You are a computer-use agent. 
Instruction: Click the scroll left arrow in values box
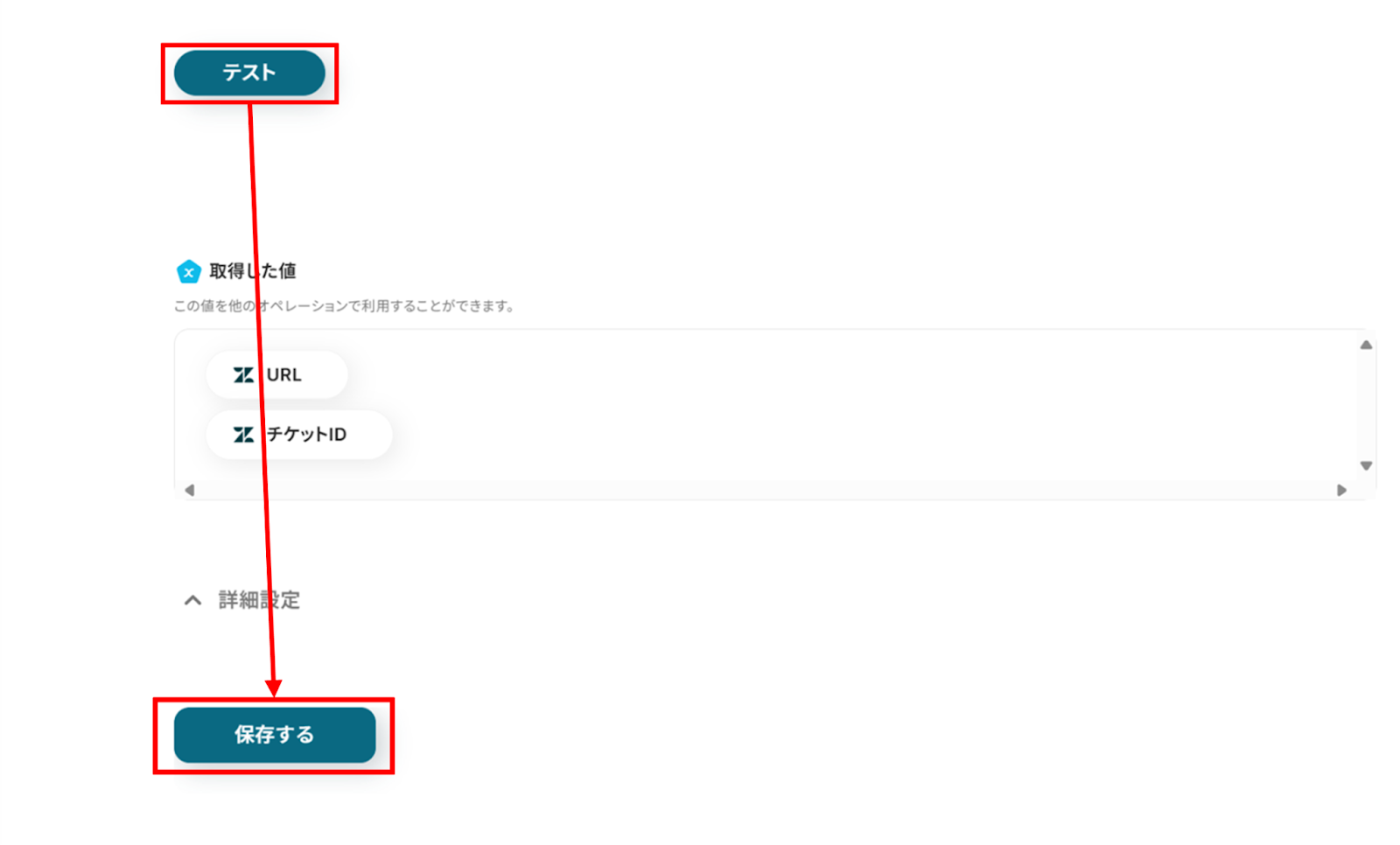190,490
